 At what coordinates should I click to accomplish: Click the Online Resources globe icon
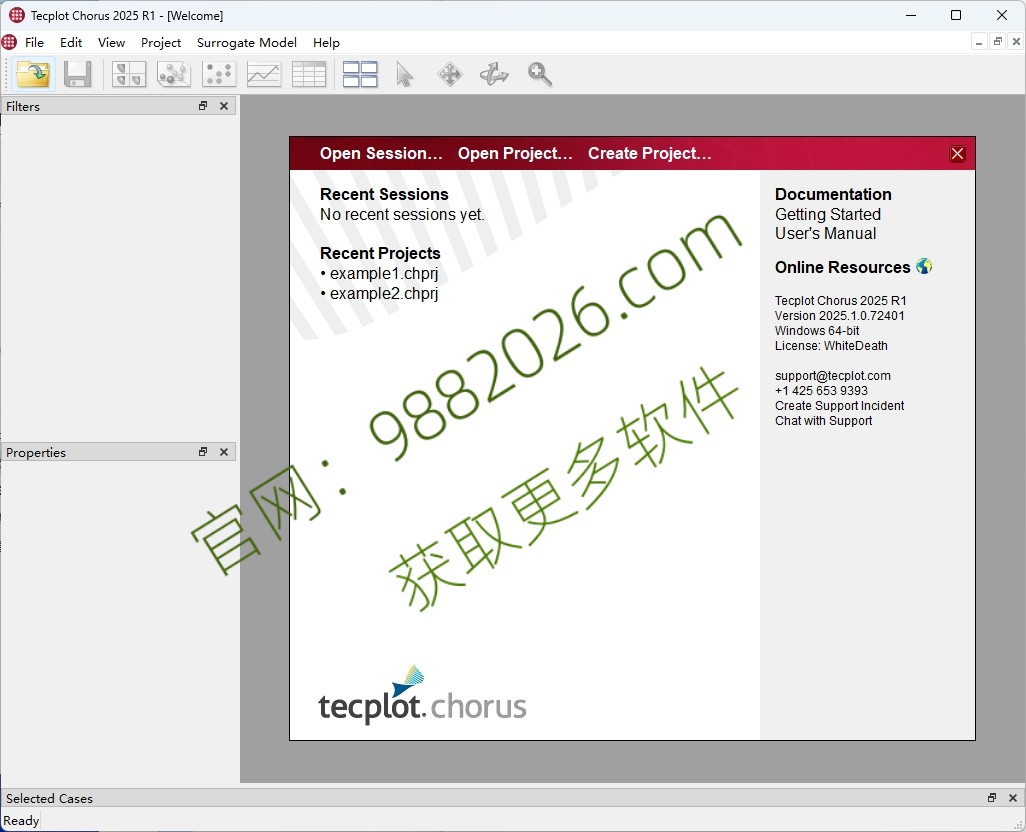click(x=924, y=266)
